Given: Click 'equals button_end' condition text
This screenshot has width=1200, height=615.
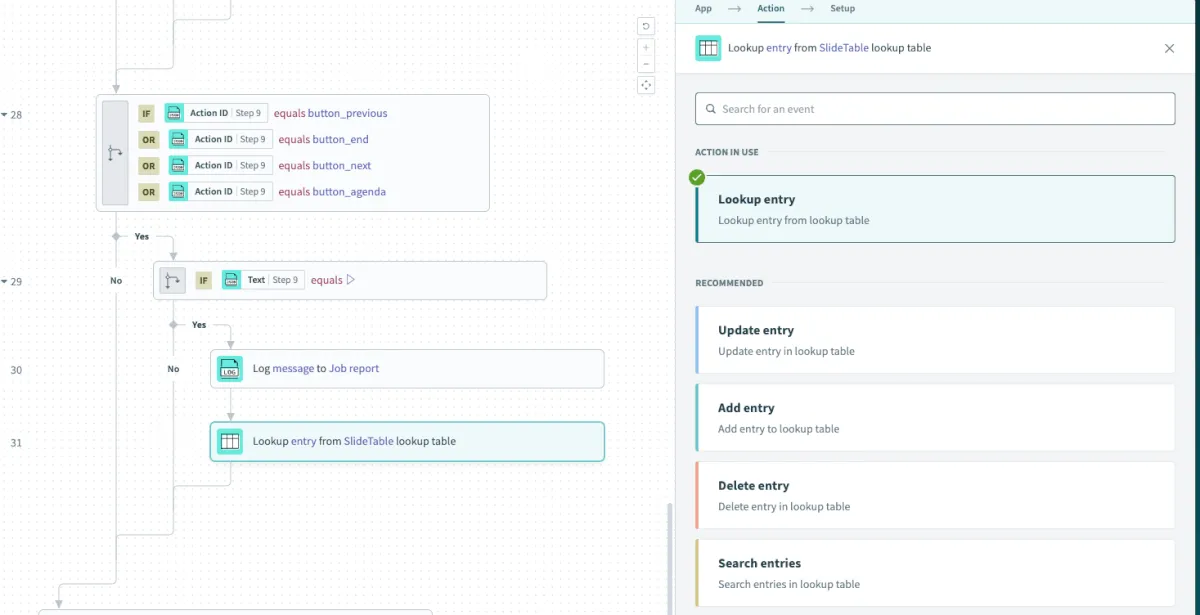Looking at the screenshot, I should (323, 139).
